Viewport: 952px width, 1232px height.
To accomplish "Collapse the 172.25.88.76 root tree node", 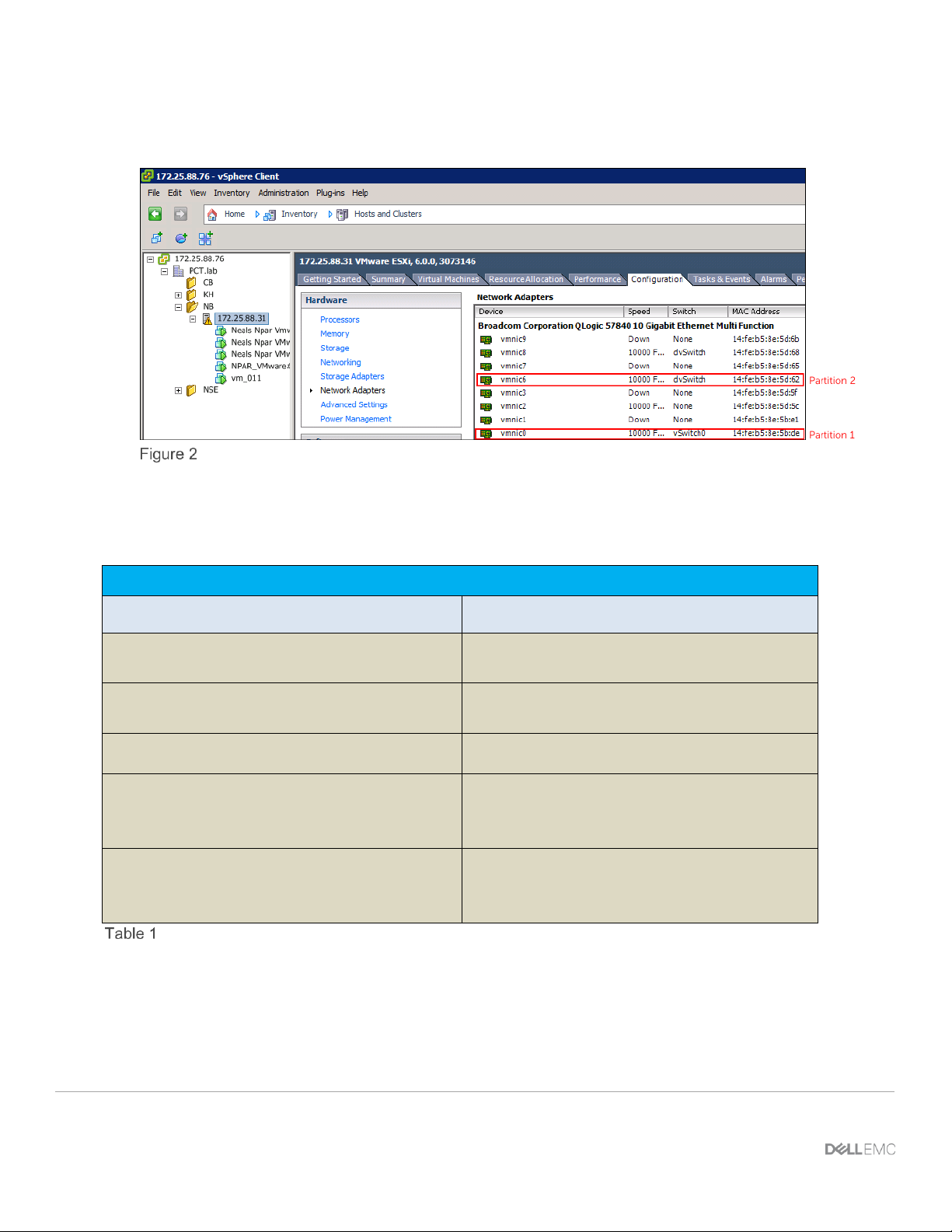I will [150, 260].
